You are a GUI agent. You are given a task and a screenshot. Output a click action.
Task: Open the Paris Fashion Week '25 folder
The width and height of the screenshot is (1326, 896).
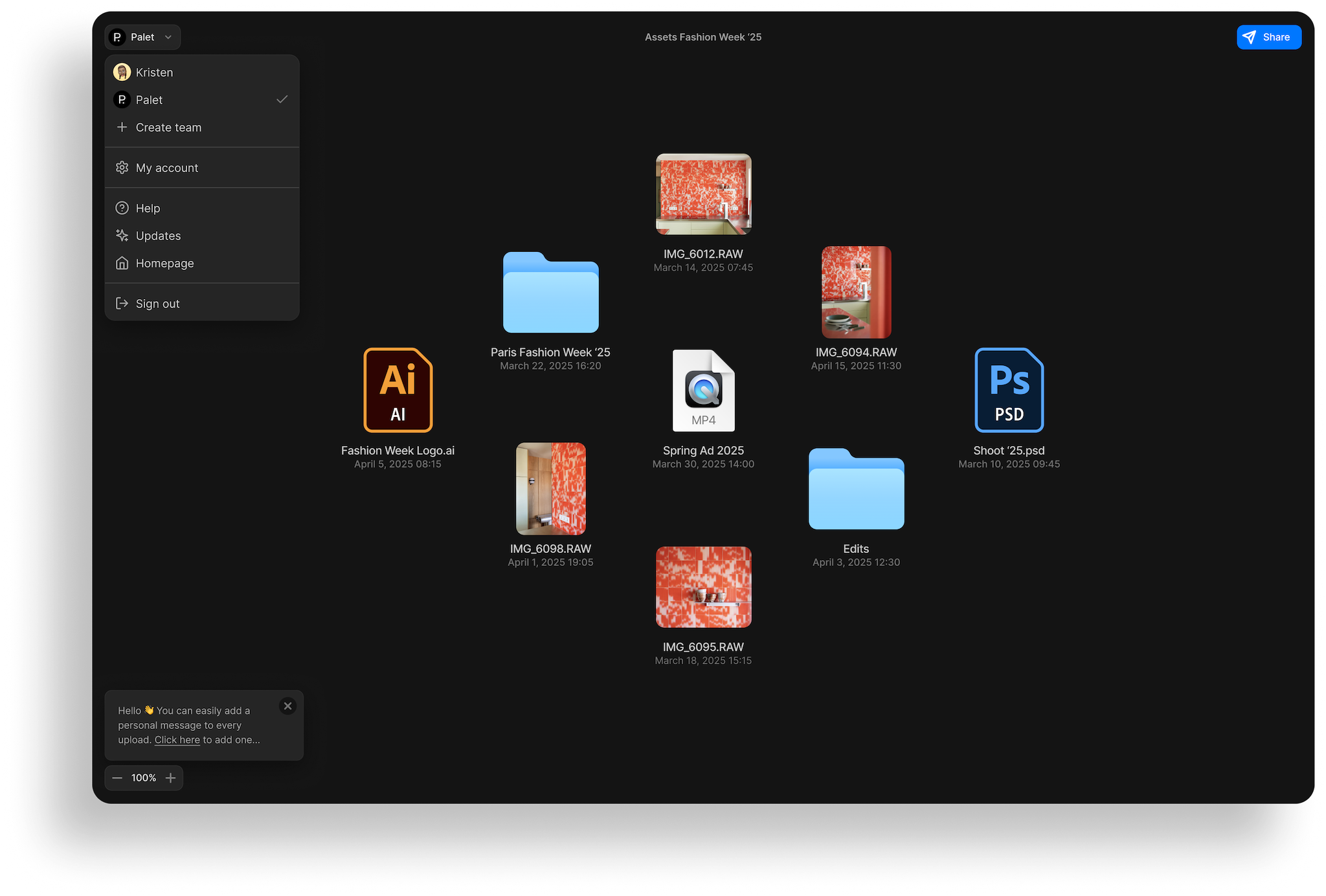click(550, 293)
